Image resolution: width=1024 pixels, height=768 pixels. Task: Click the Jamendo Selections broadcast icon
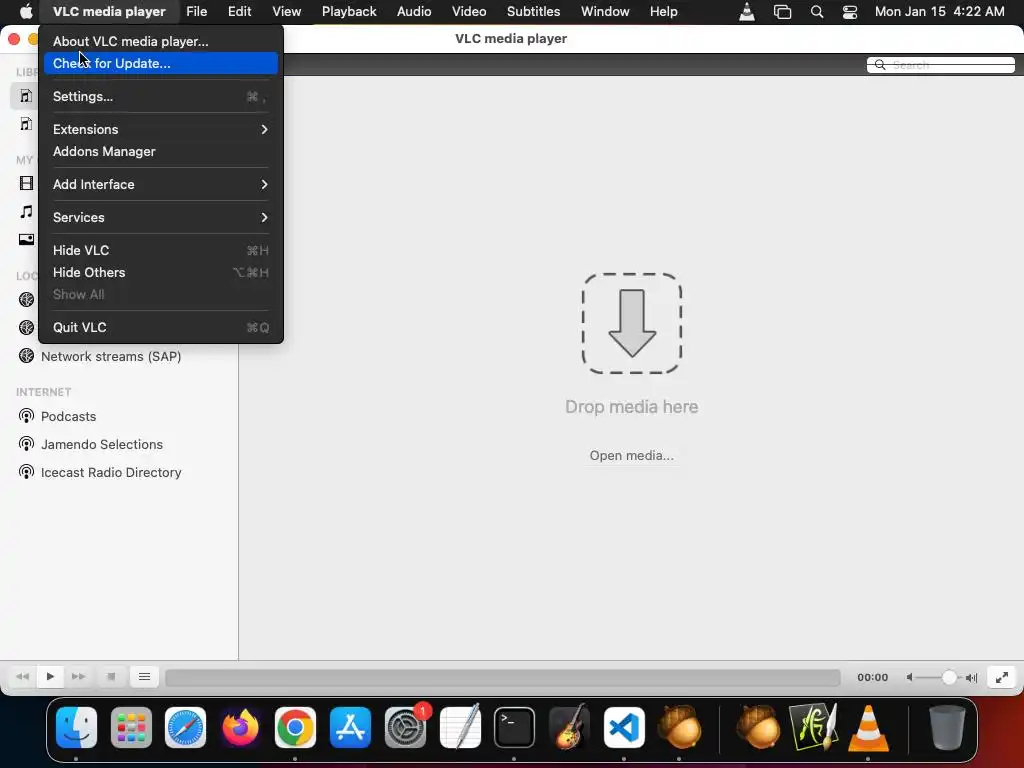click(26, 444)
